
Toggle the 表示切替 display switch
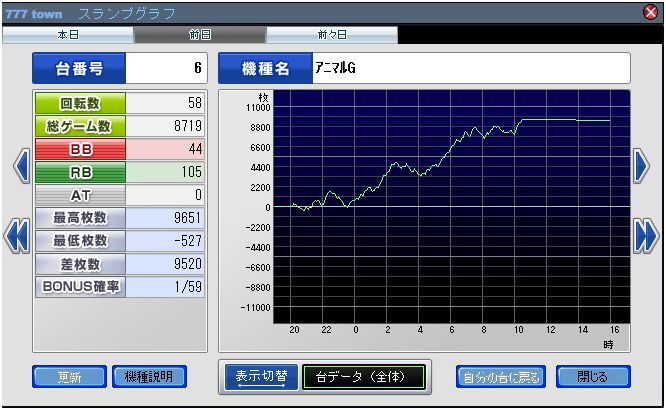(x=261, y=377)
